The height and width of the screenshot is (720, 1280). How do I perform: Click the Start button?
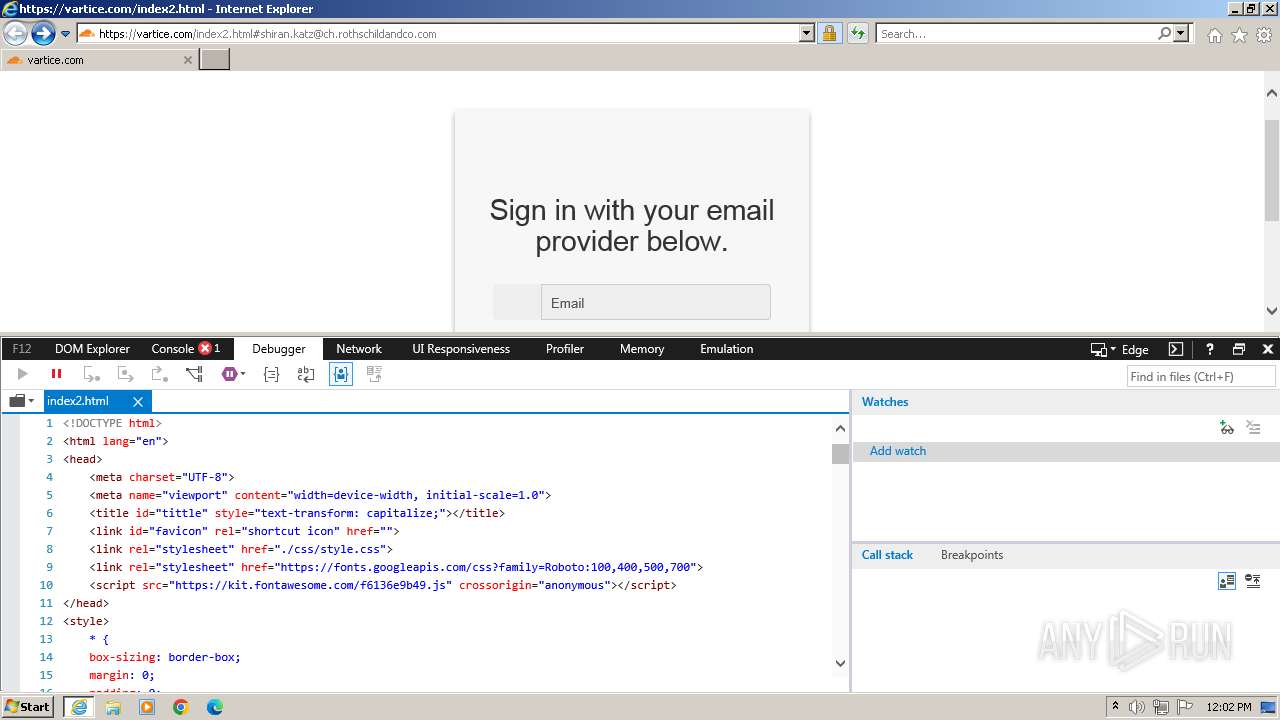click(28, 706)
